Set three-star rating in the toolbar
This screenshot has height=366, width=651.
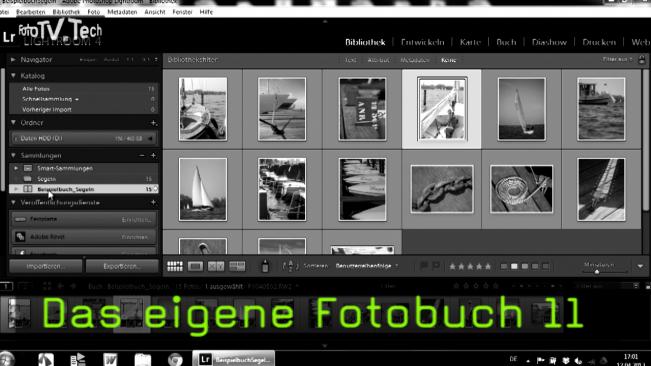pyautogui.click(x=470, y=266)
